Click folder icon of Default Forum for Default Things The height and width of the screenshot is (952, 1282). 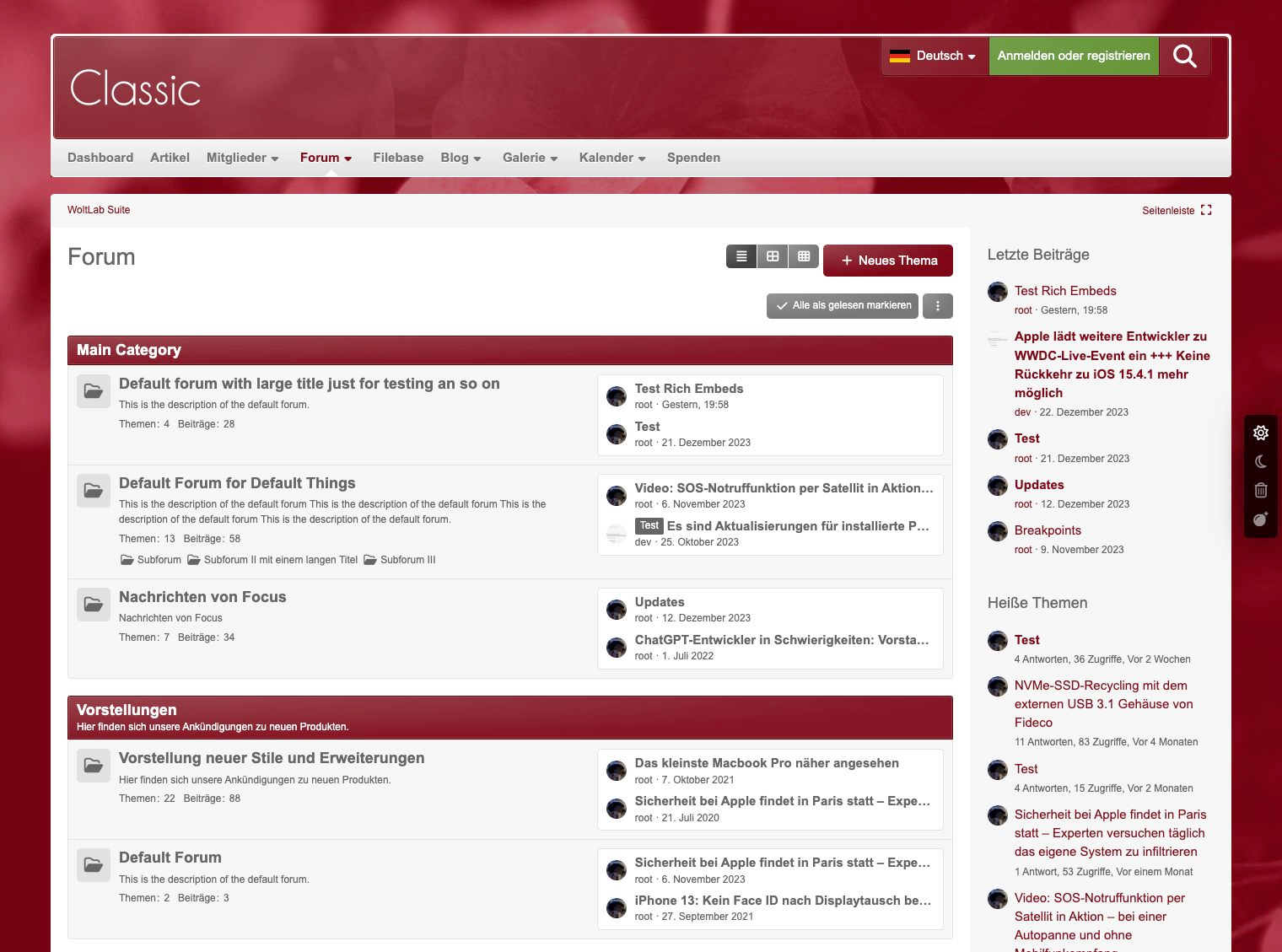(94, 491)
